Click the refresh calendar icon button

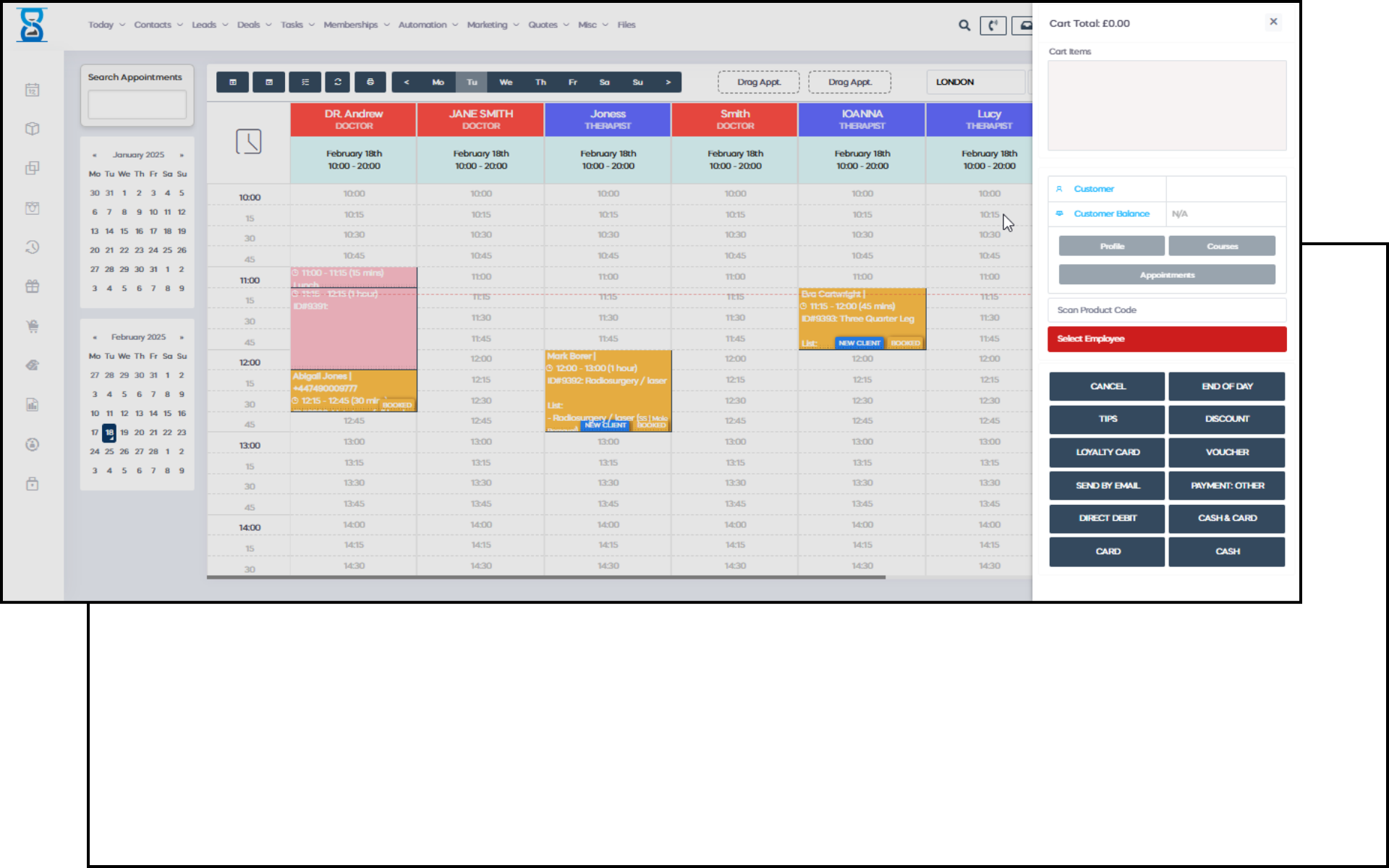337,82
